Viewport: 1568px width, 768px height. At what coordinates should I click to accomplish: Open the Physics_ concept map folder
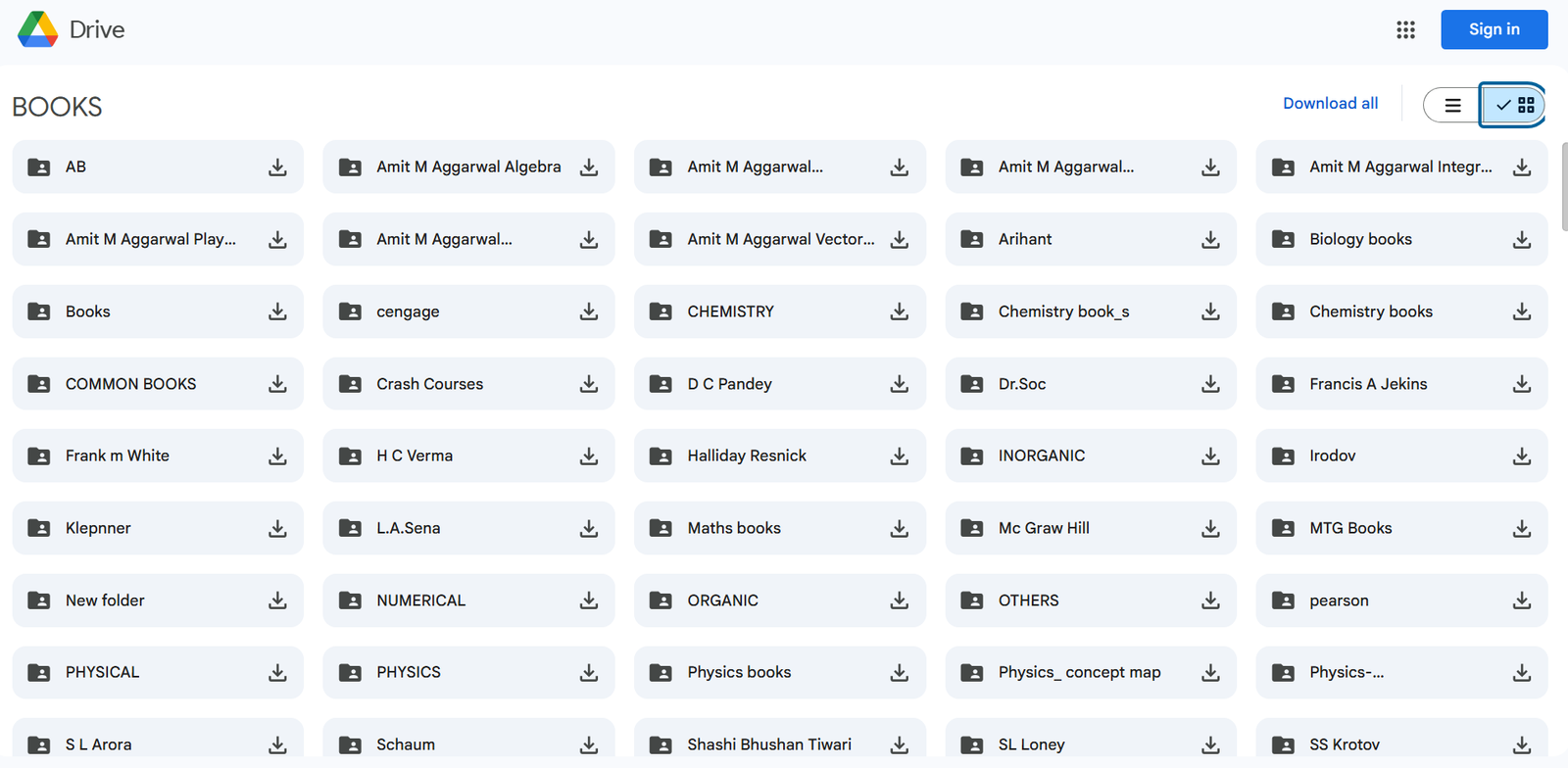point(1079,672)
